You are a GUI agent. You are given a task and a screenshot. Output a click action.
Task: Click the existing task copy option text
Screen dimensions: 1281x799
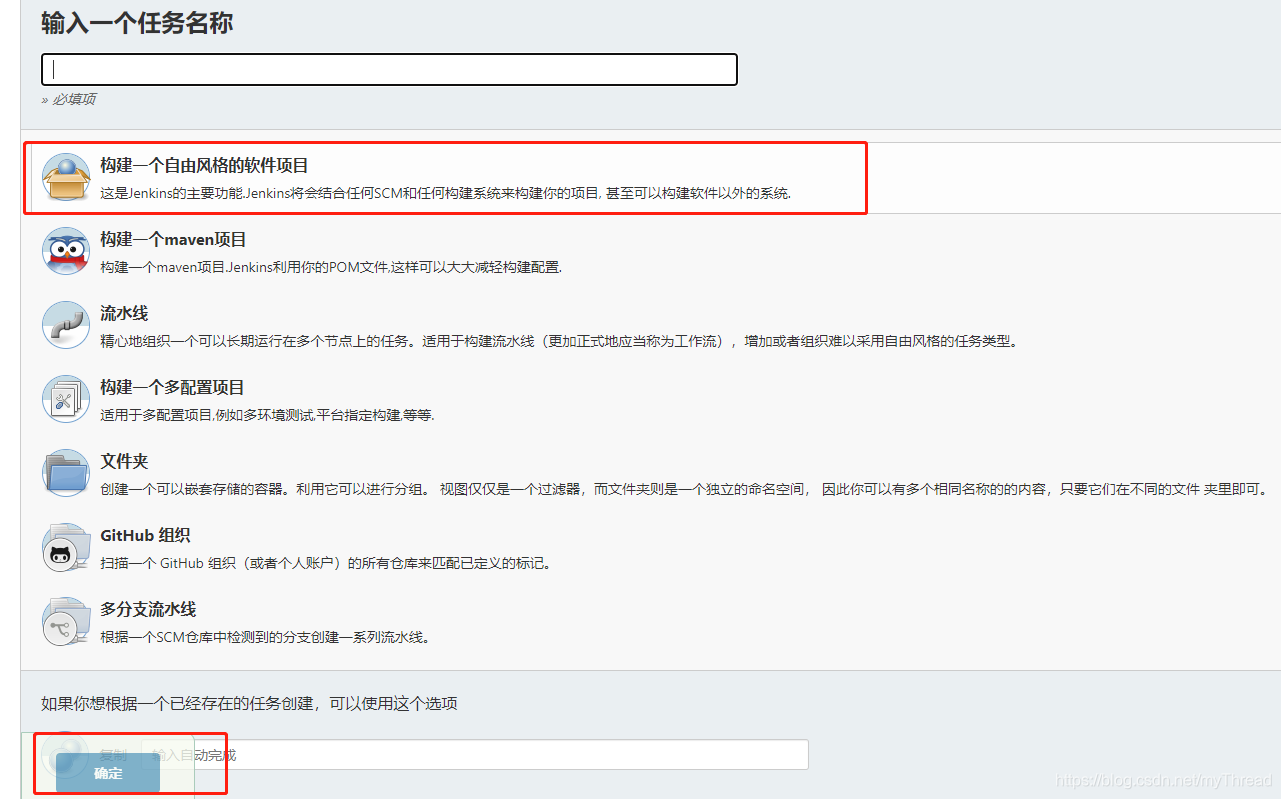[x=249, y=704]
